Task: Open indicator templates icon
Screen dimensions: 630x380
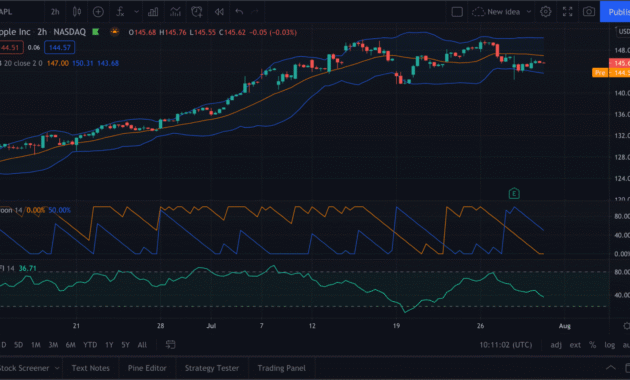Action: (175, 12)
